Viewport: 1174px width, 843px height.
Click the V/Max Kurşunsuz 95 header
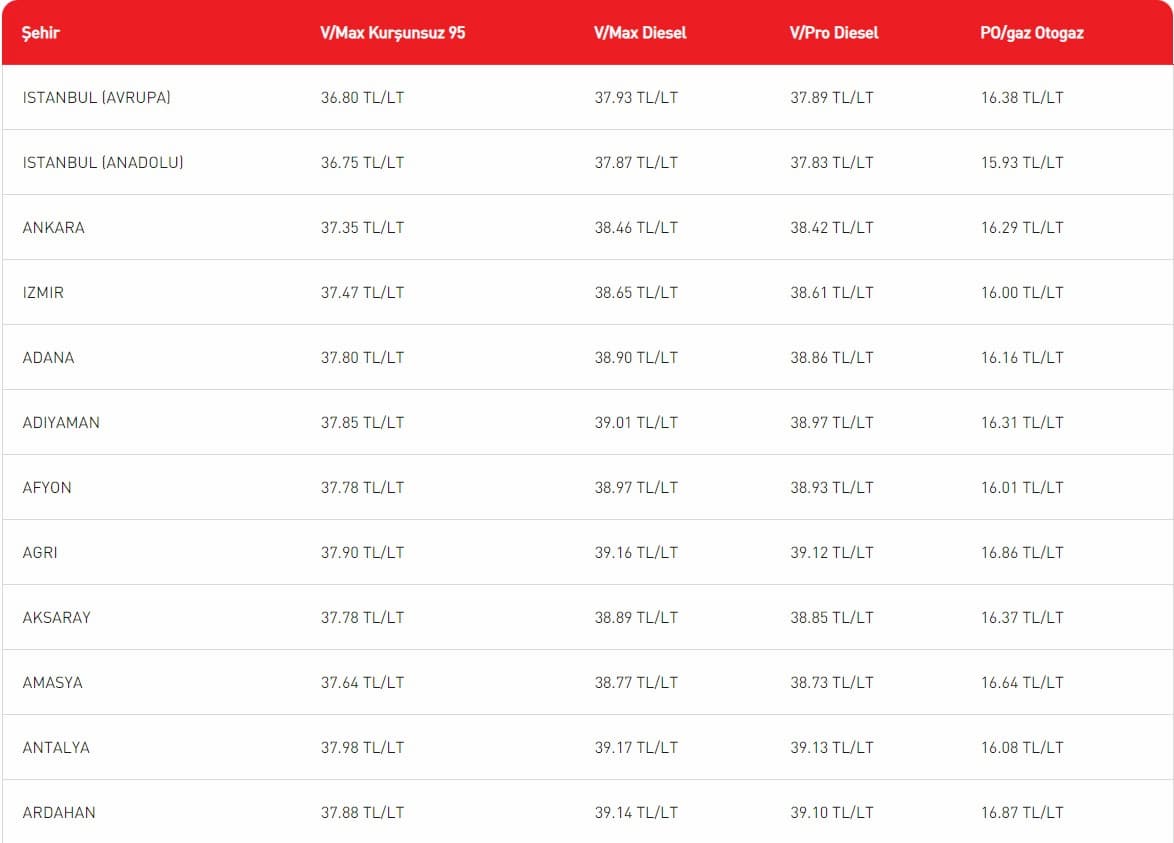coord(392,33)
